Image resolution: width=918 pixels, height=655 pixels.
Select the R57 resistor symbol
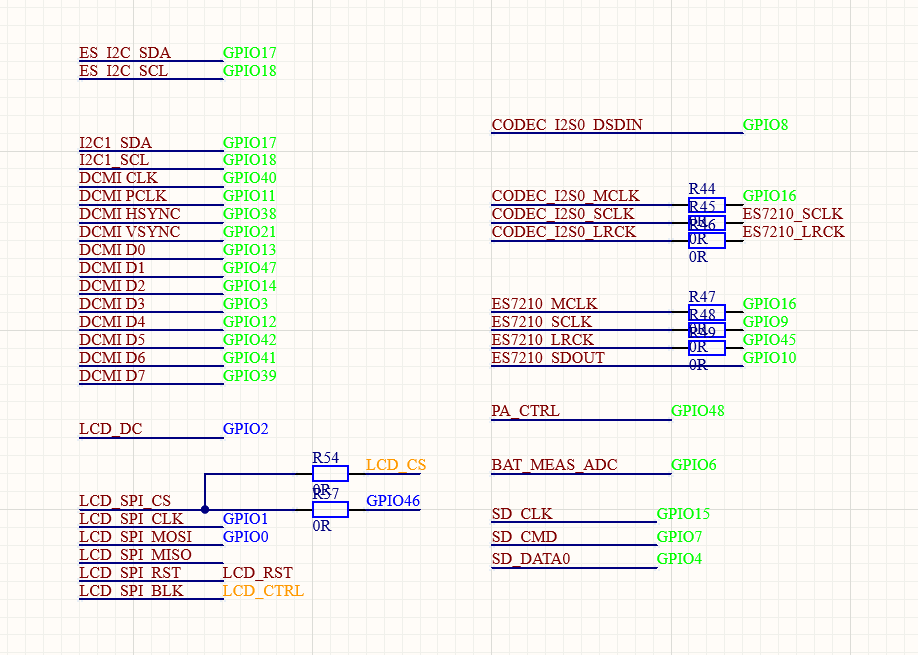pos(330,509)
